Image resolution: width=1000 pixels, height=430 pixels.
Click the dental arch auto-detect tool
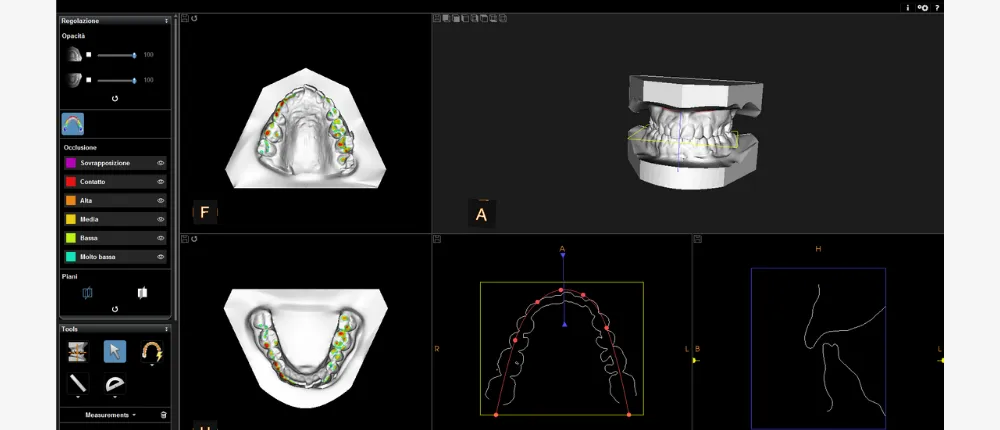coord(152,351)
